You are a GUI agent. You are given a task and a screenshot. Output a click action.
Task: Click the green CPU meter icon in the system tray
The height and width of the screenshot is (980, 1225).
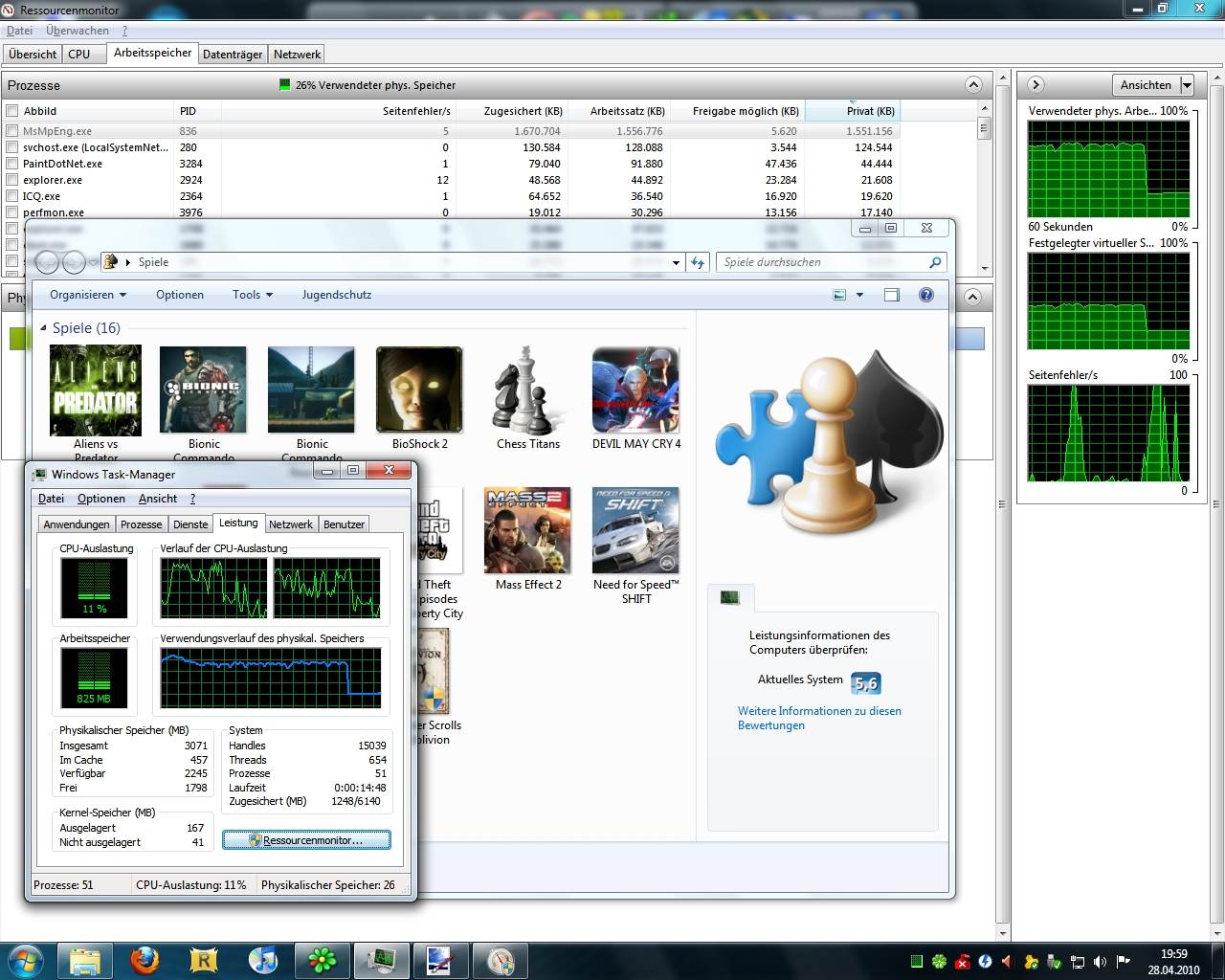pyautogui.click(x=916, y=962)
